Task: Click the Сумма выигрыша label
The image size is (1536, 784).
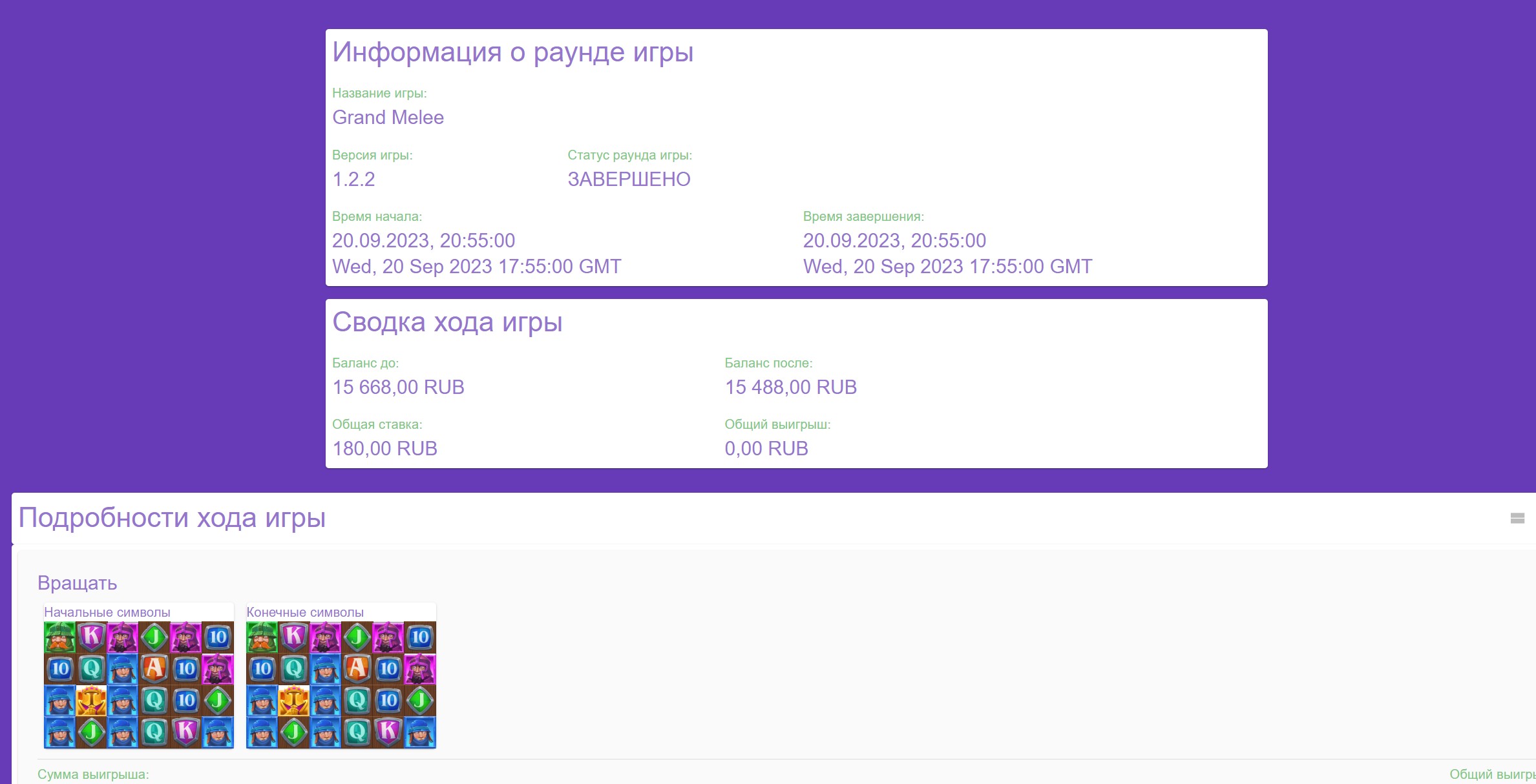Action: click(x=93, y=774)
